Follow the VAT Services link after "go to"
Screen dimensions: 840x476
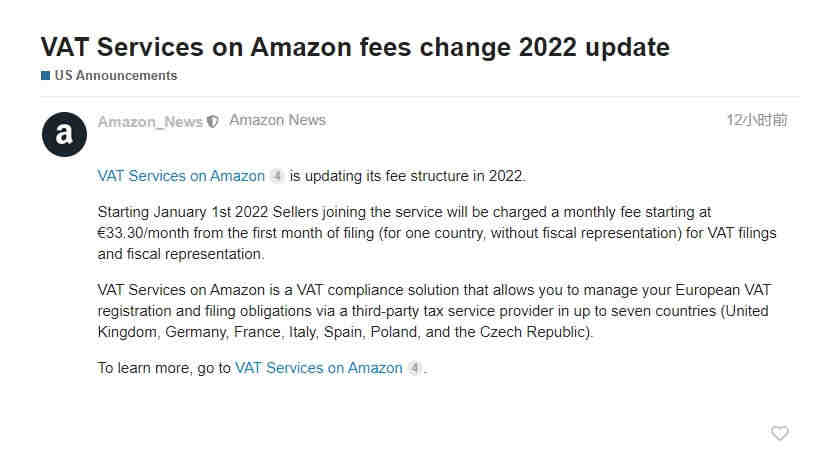click(319, 368)
